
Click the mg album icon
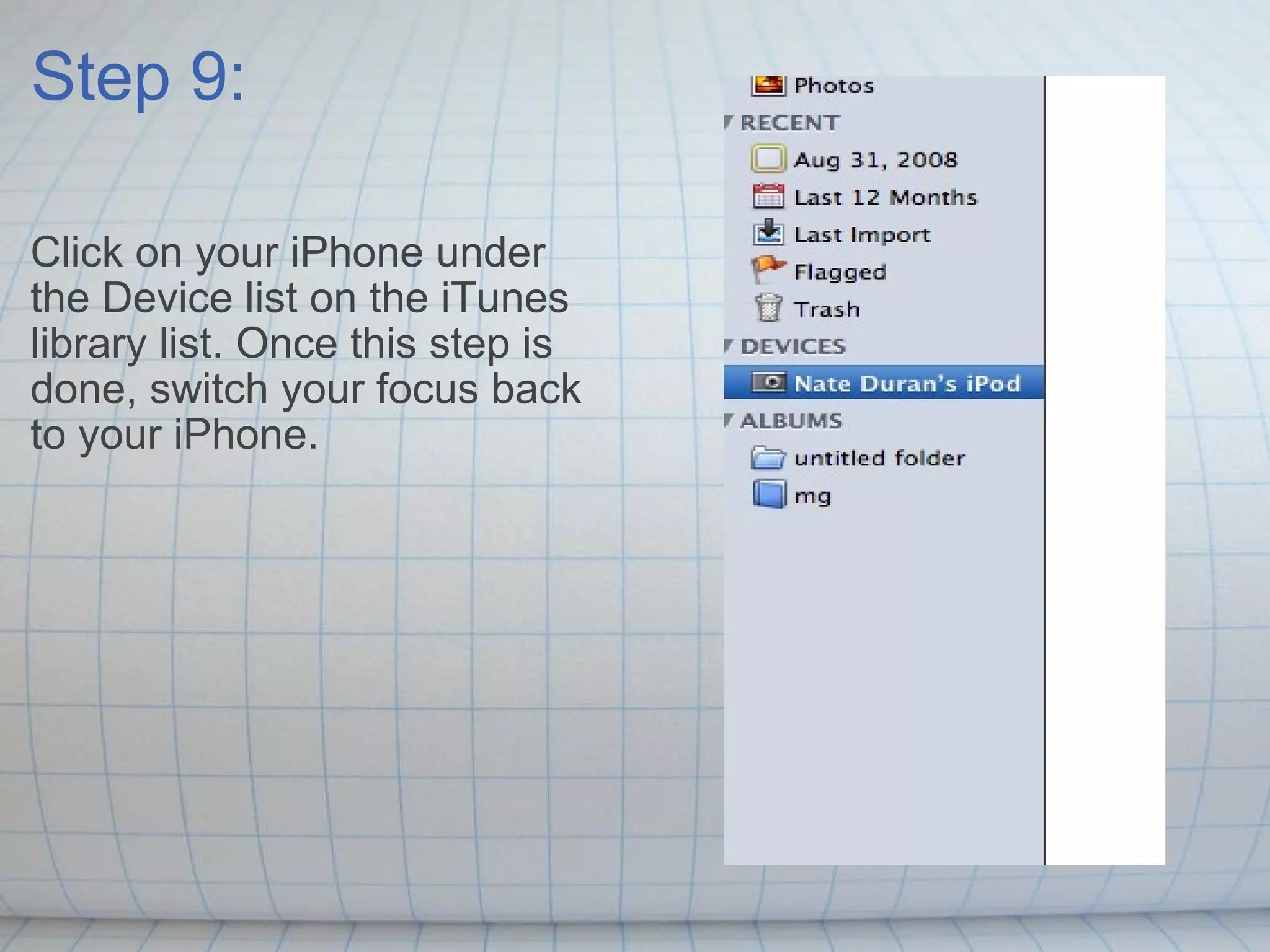pos(770,494)
